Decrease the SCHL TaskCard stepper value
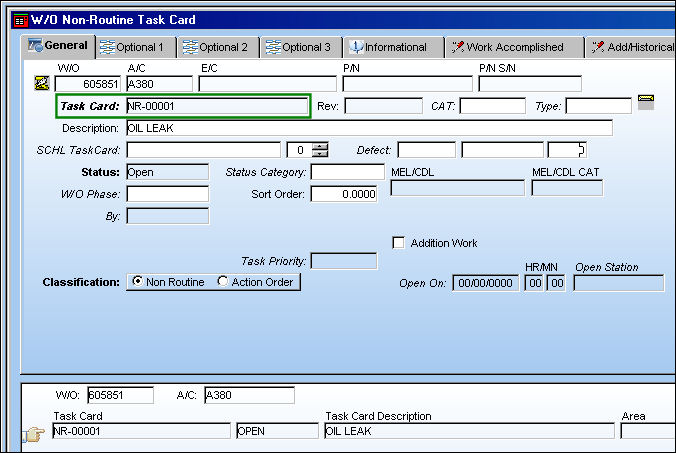The image size is (676, 453). (x=320, y=154)
